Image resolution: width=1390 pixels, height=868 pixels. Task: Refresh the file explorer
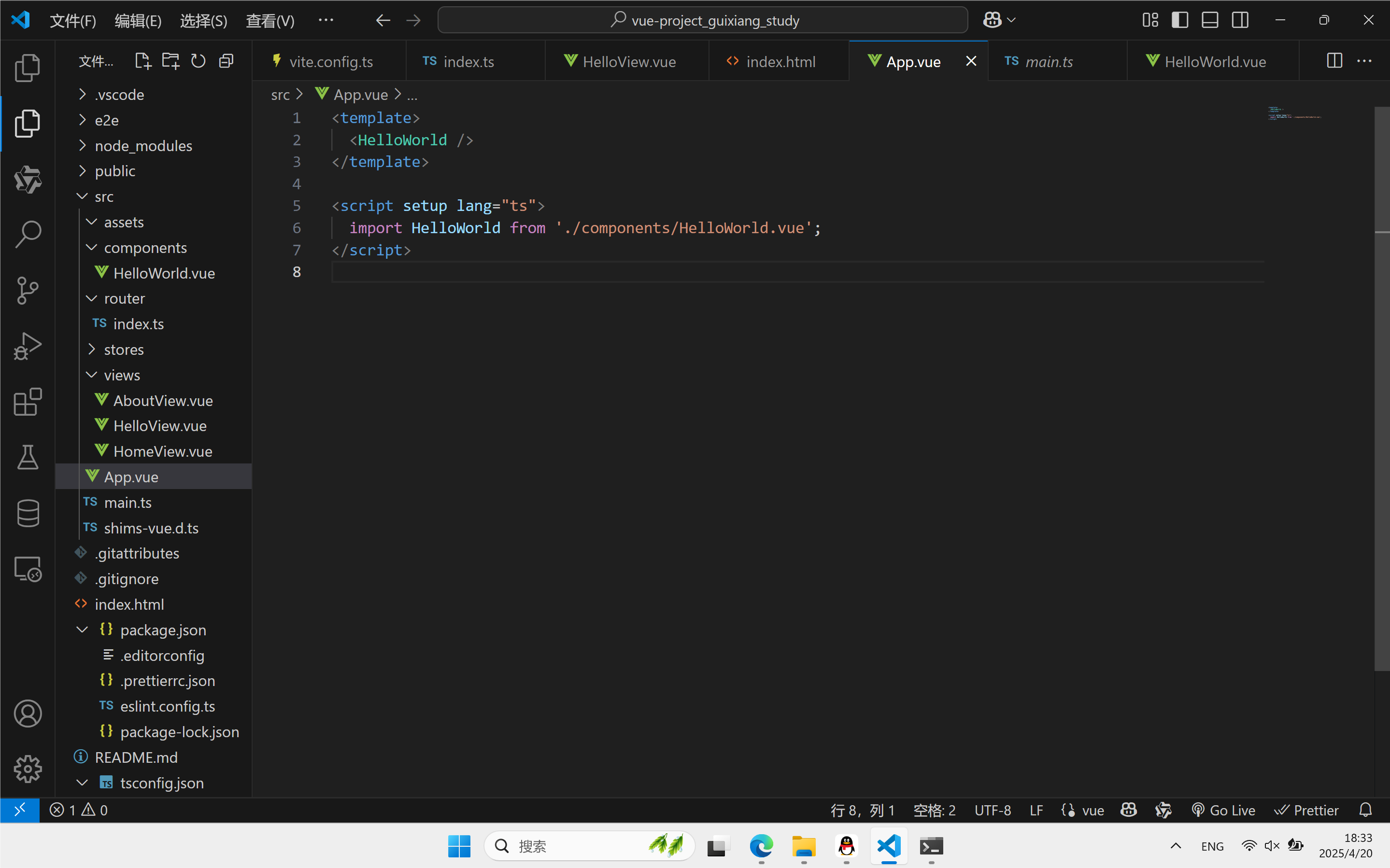(x=198, y=61)
